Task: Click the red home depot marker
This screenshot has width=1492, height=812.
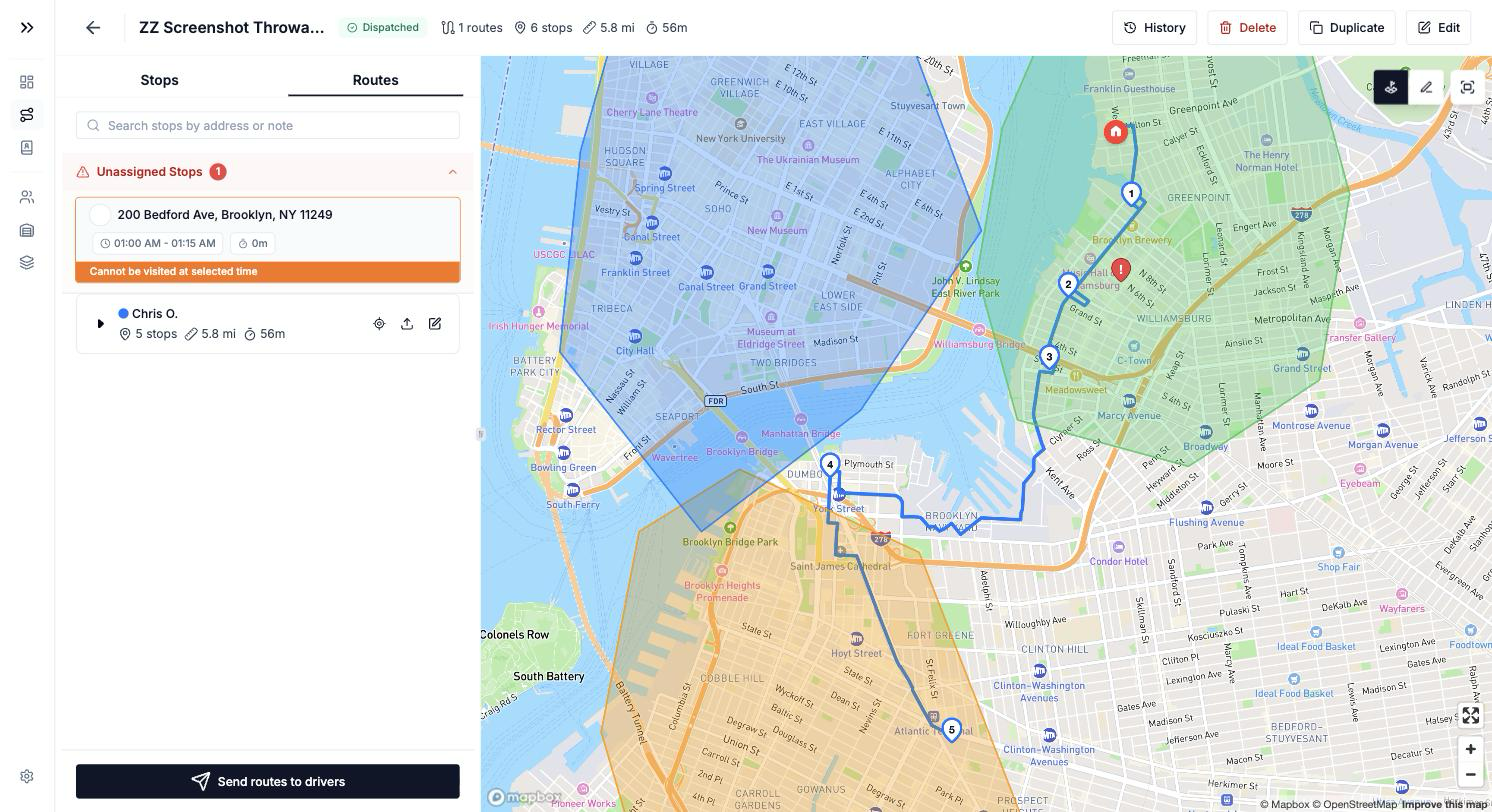Action: pyautogui.click(x=1116, y=132)
